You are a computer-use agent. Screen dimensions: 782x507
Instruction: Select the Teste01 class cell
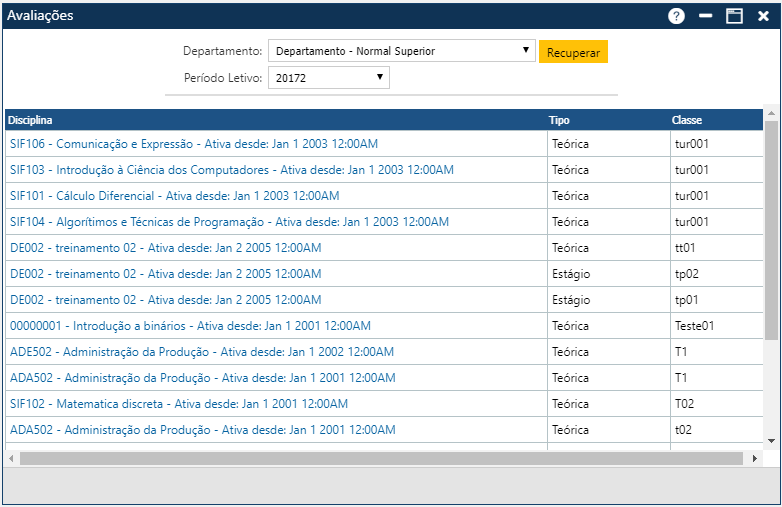717,326
